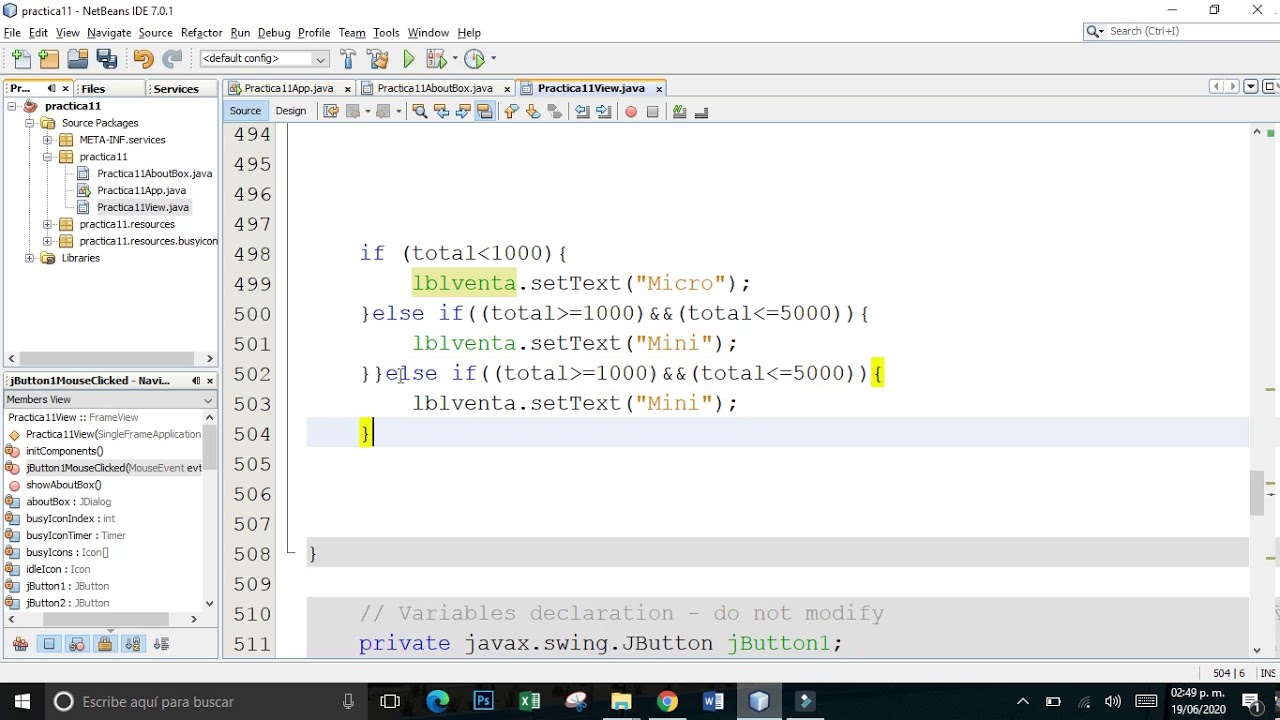The image size is (1280, 720).
Task: Click the Next Bookmark icon
Action: pyautogui.click(x=533, y=112)
